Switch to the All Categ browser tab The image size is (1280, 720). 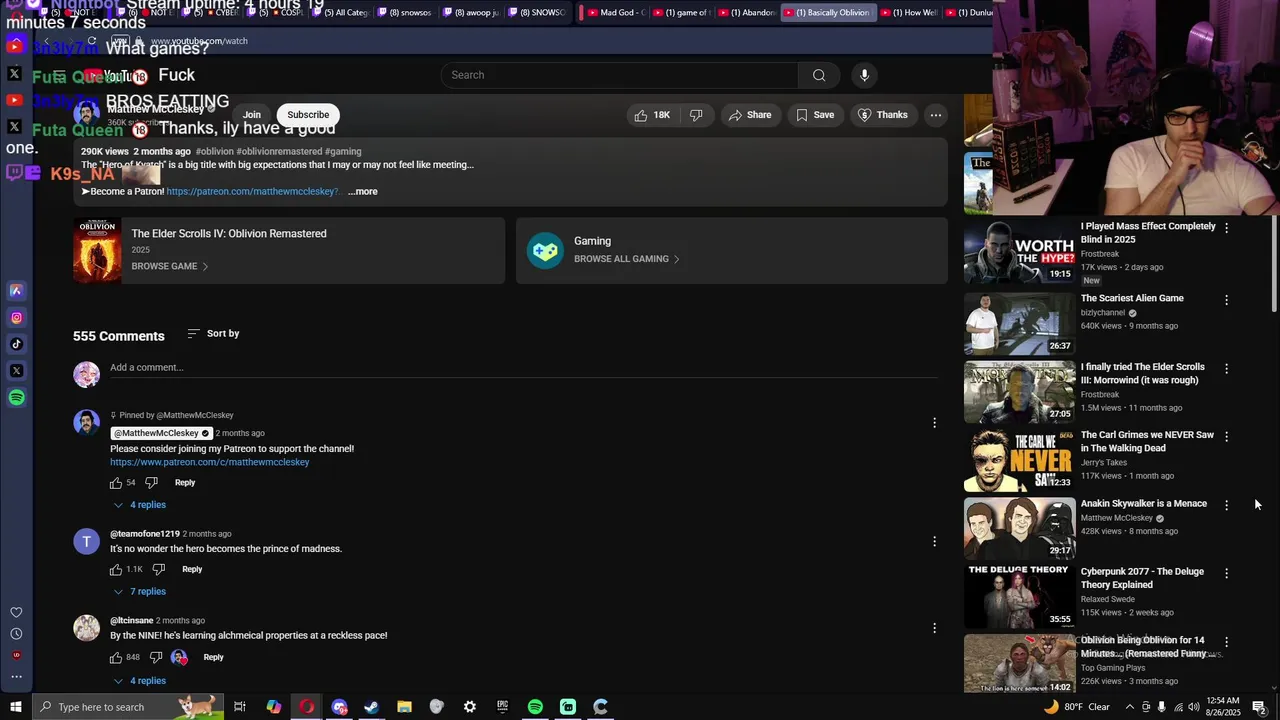tap(340, 13)
